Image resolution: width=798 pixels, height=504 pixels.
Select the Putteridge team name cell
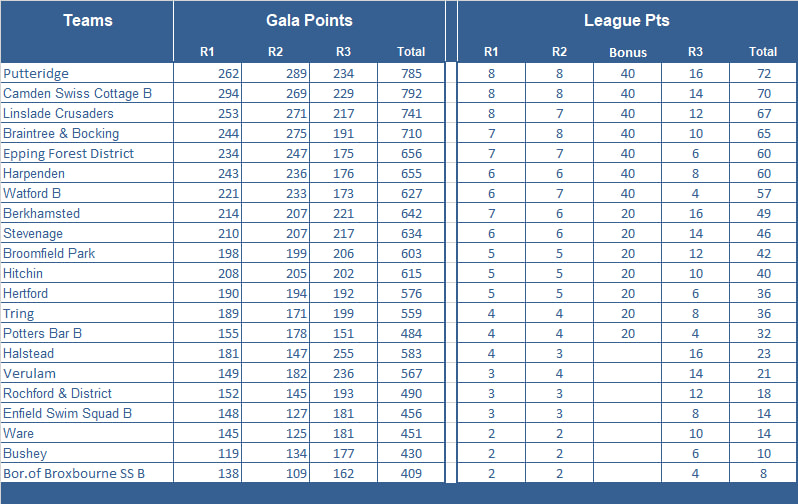tap(87, 73)
